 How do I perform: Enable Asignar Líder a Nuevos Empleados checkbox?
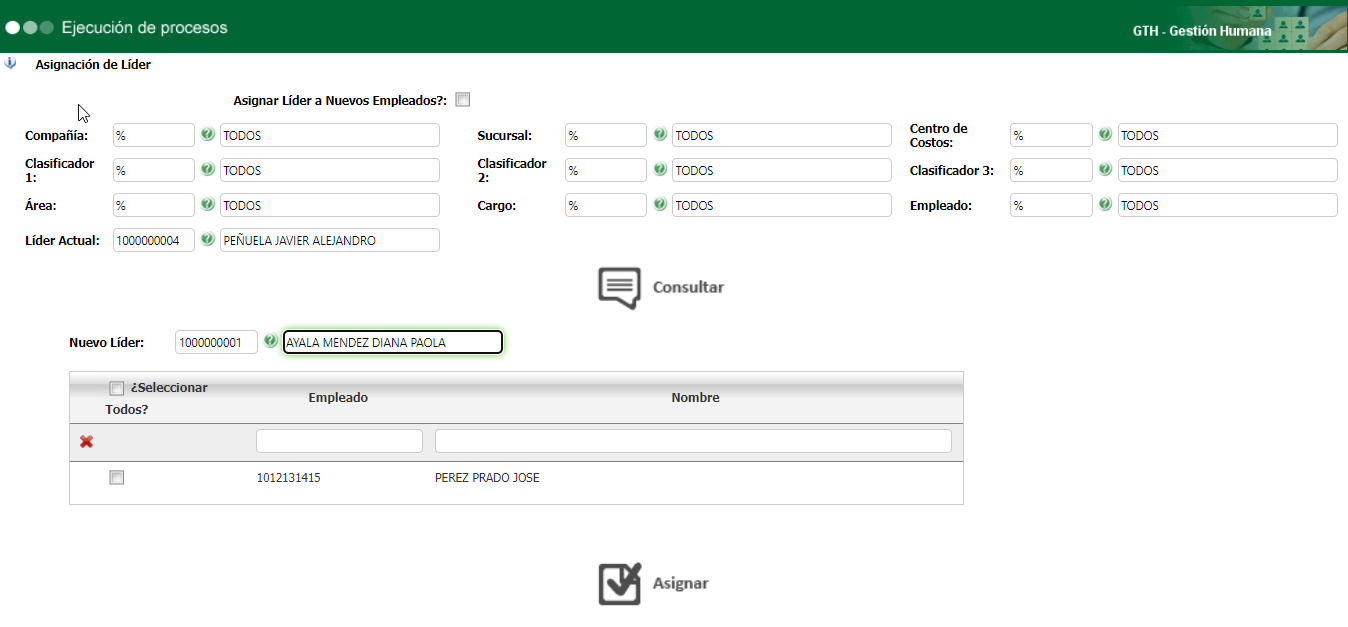click(462, 100)
